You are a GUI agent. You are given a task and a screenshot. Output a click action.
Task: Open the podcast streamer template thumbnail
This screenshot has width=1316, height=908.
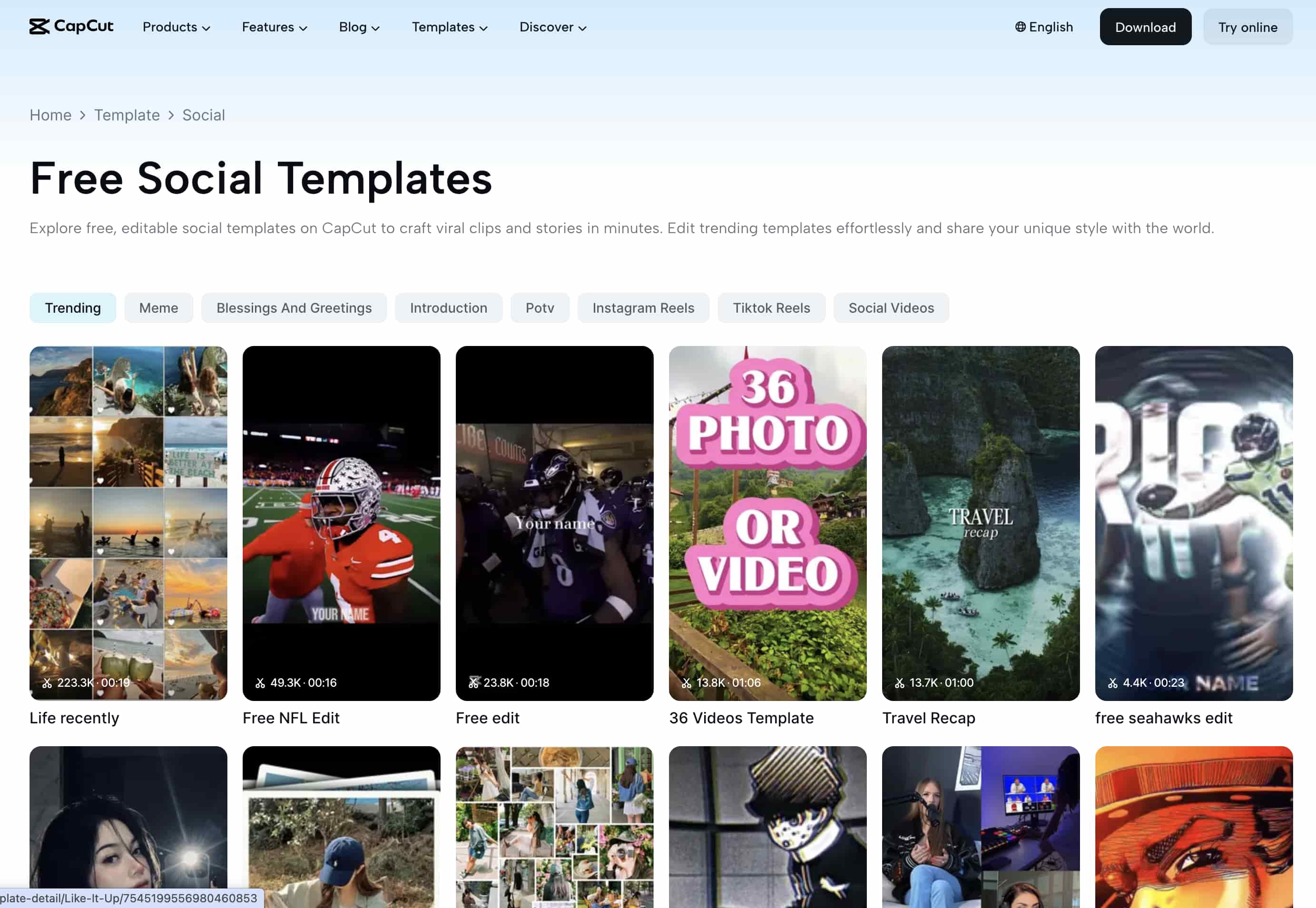[981, 827]
